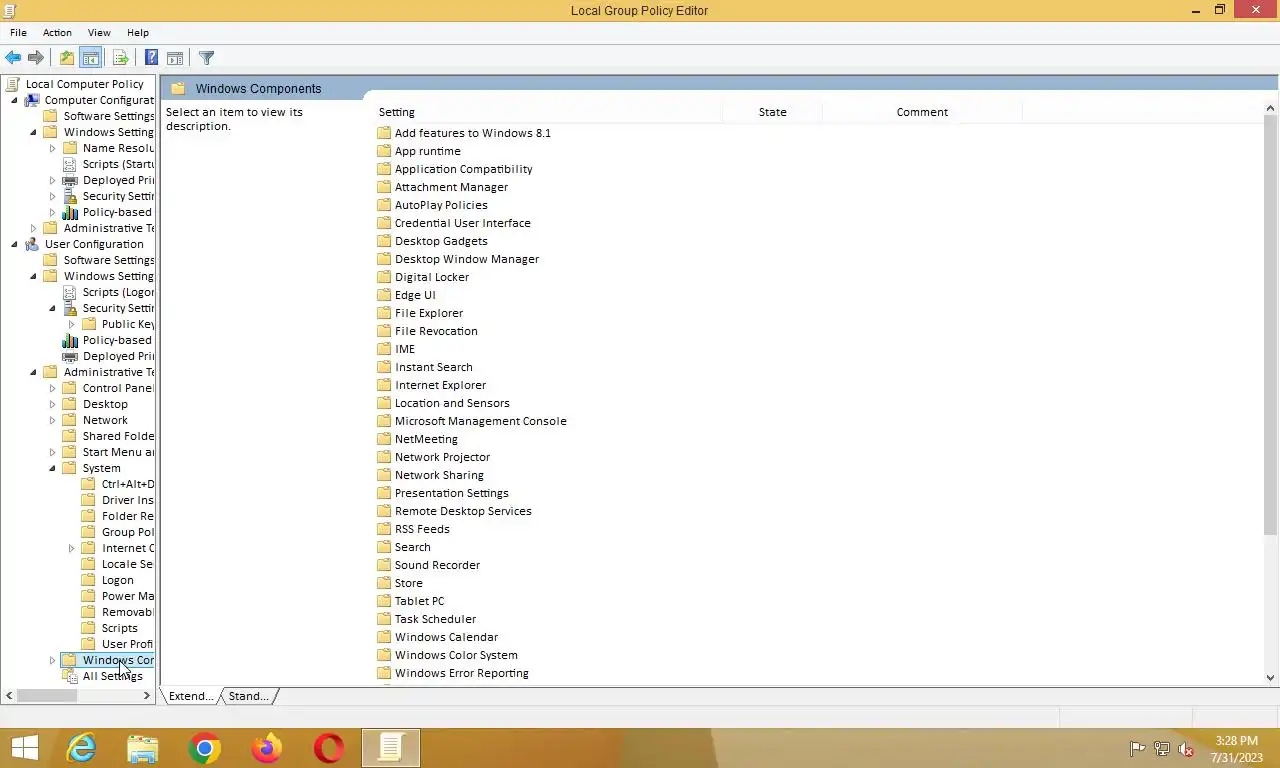Collapse the User Configuration node
Viewport: 1280px width, 768px height.
14,244
